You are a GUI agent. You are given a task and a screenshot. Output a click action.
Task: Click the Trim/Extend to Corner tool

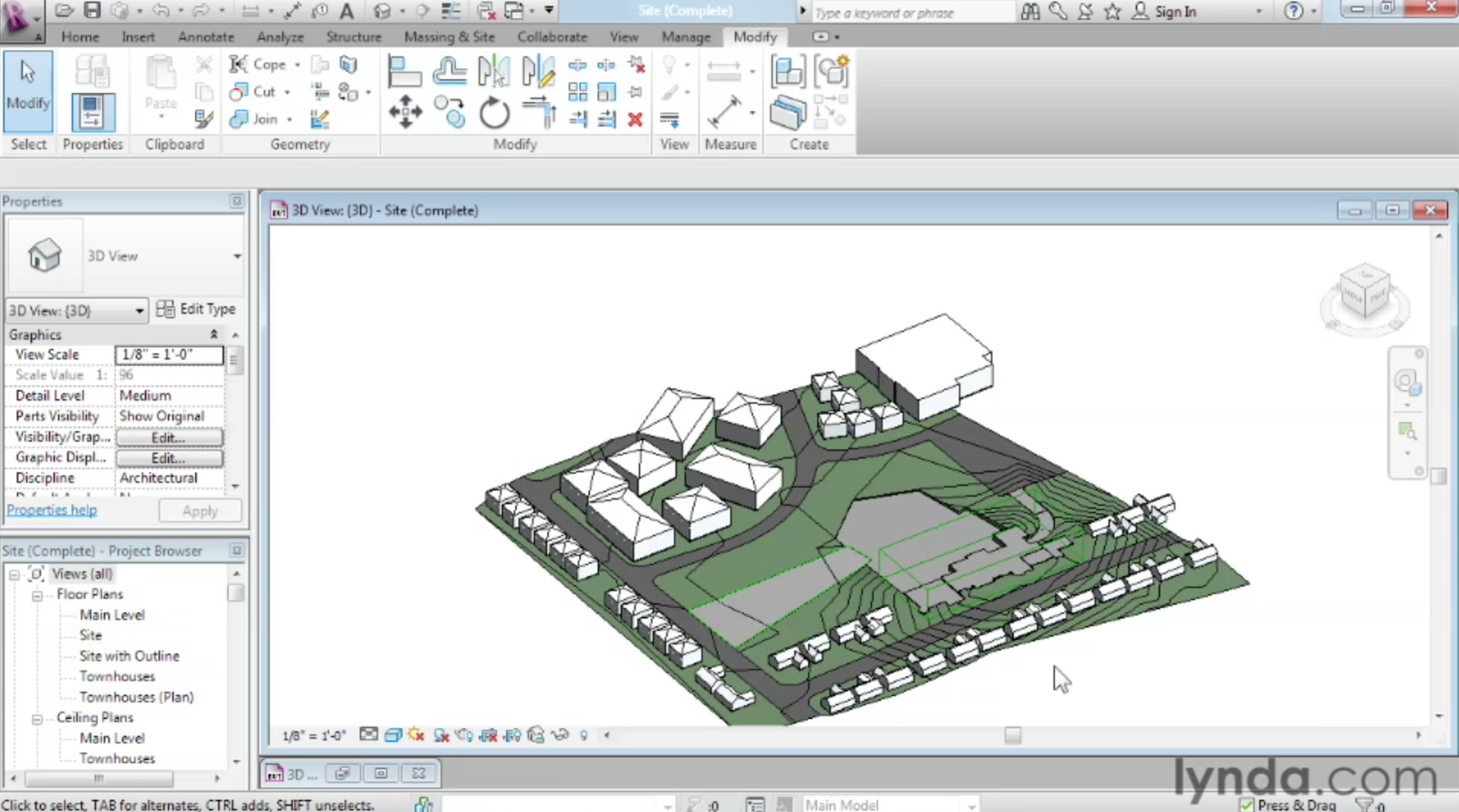click(x=539, y=113)
